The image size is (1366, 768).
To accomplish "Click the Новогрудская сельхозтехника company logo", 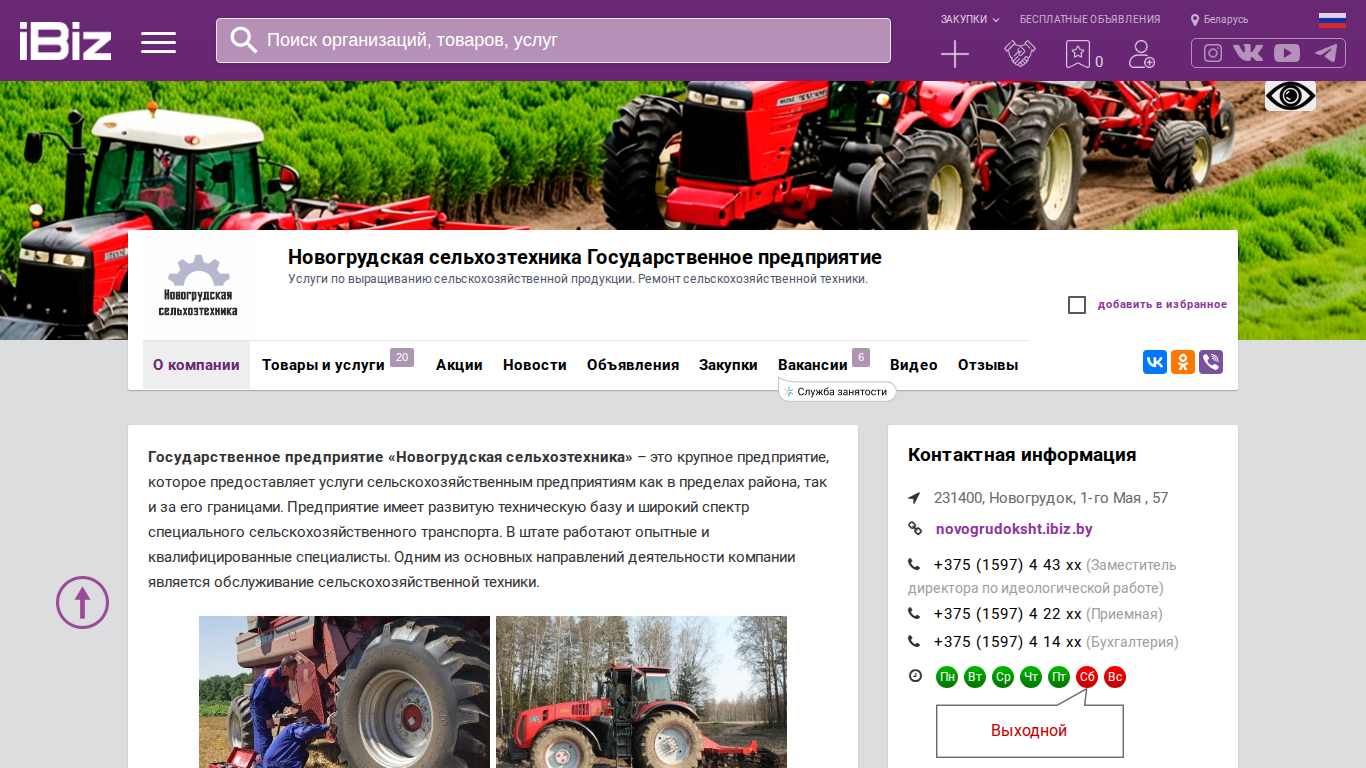I will 198,287.
